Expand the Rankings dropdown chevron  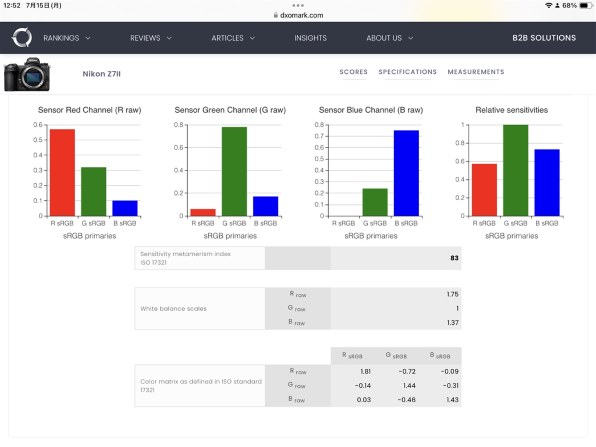88,38
